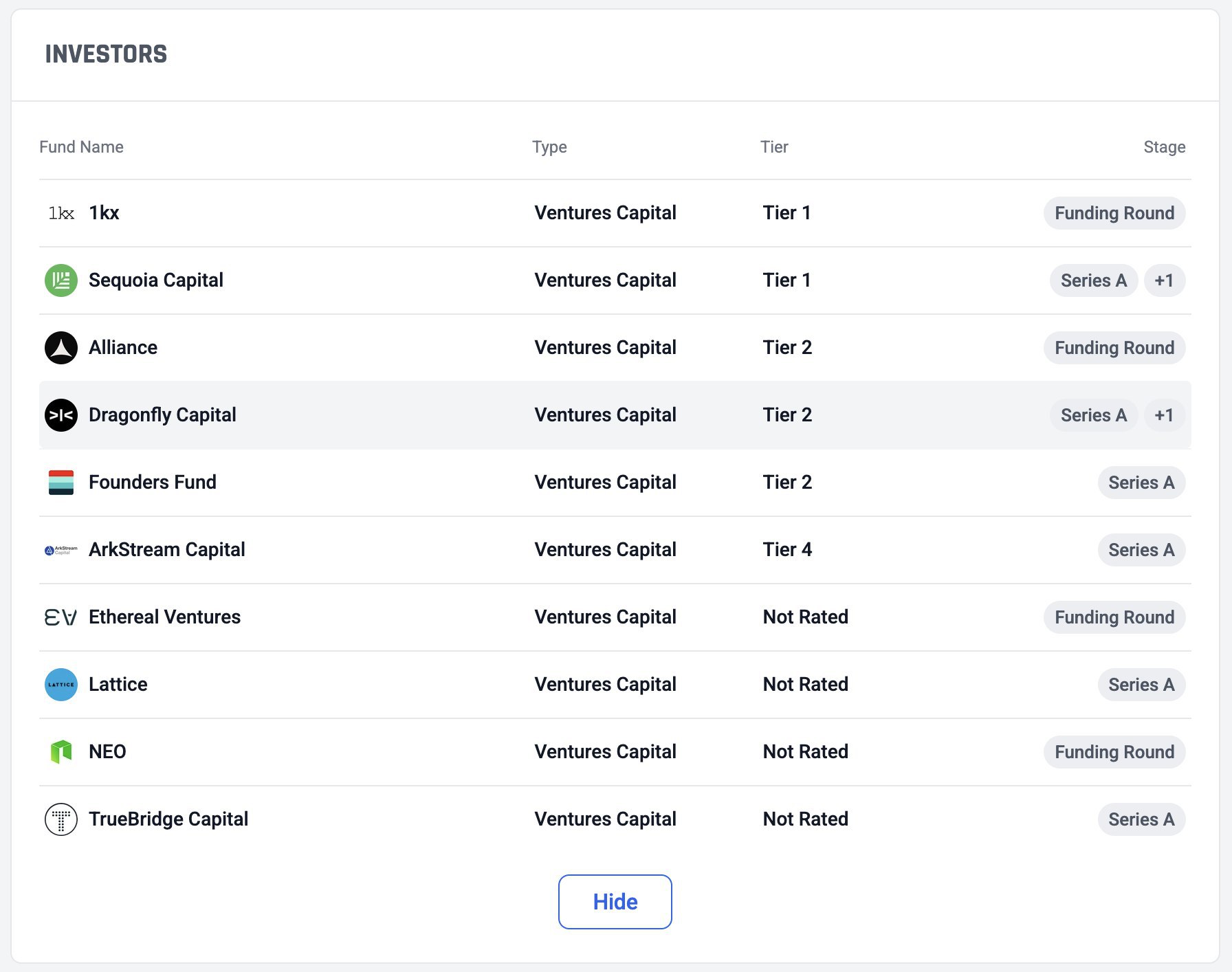Open the Founders Fund name link
Image resolution: width=1232 pixels, height=972 pixels.
point(153,483)
